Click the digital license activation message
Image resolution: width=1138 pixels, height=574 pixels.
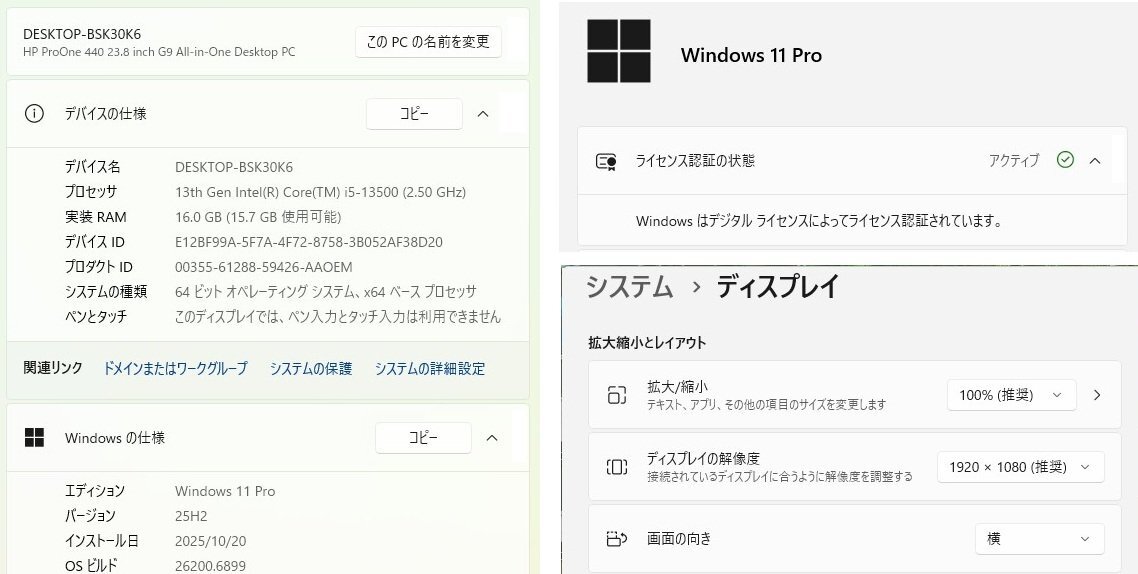tap(819, 221)
